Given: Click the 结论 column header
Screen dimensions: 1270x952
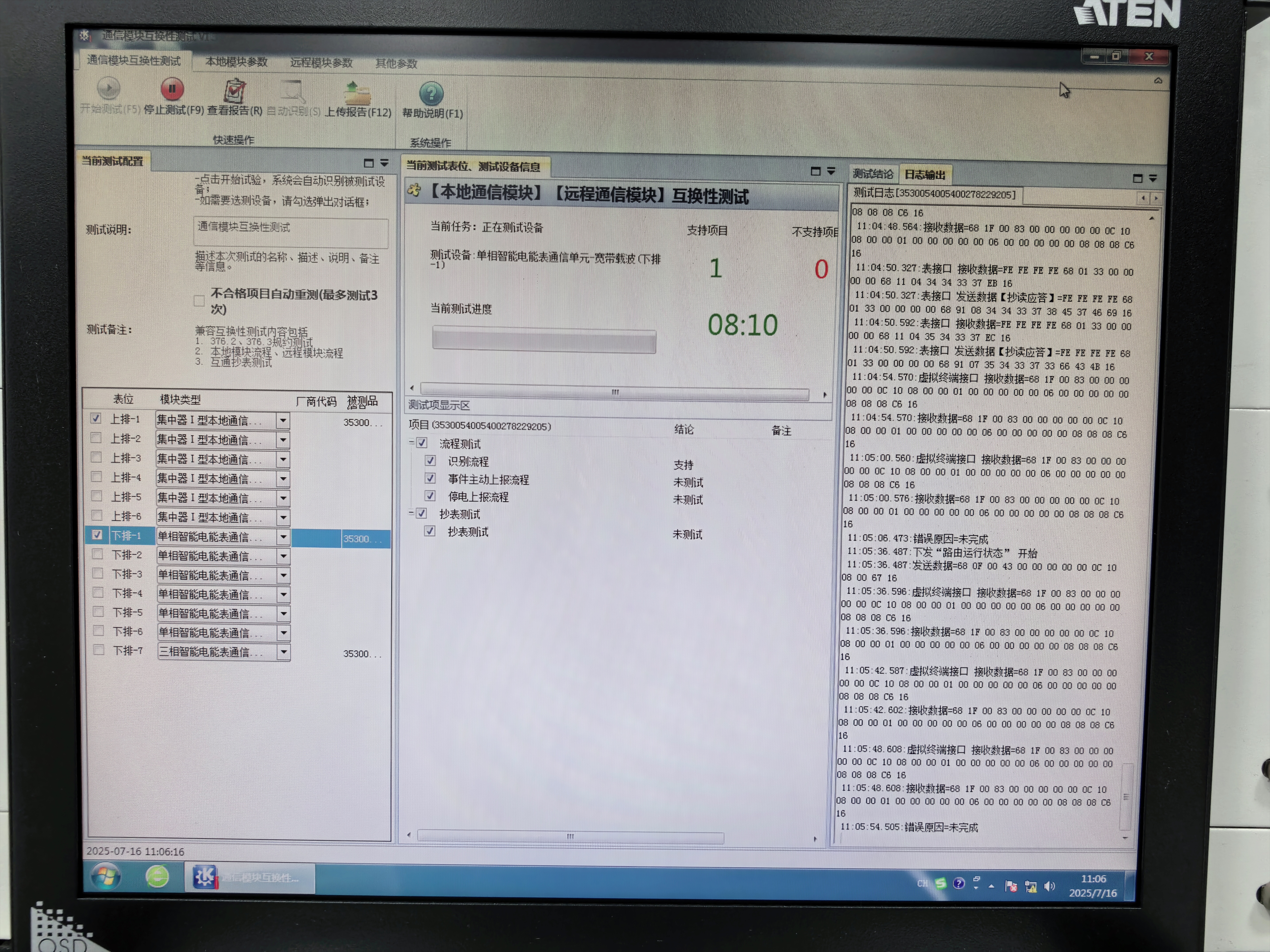Looking at the screenshot, I should click(684, 429).
